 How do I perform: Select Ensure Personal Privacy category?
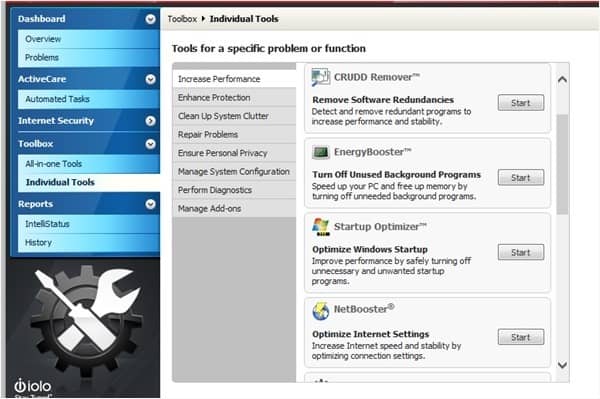[234, 153]
